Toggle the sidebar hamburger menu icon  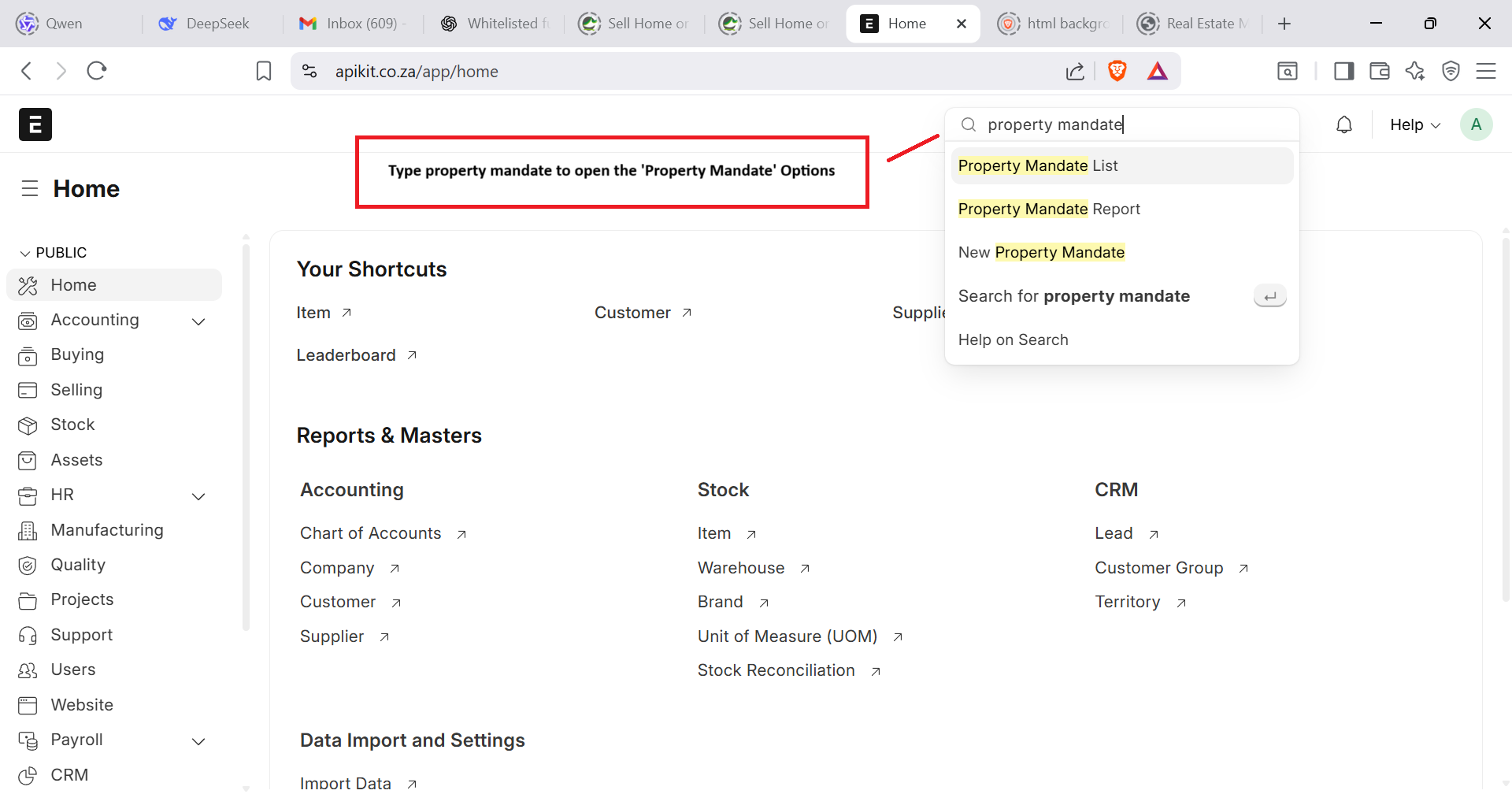pyautogui.click(x=30, y=188)
